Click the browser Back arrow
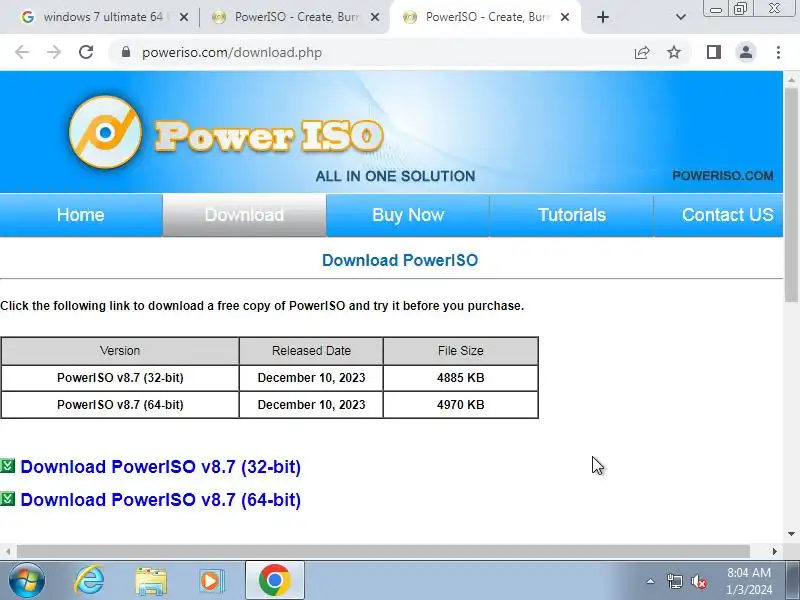 click(22, 52)
